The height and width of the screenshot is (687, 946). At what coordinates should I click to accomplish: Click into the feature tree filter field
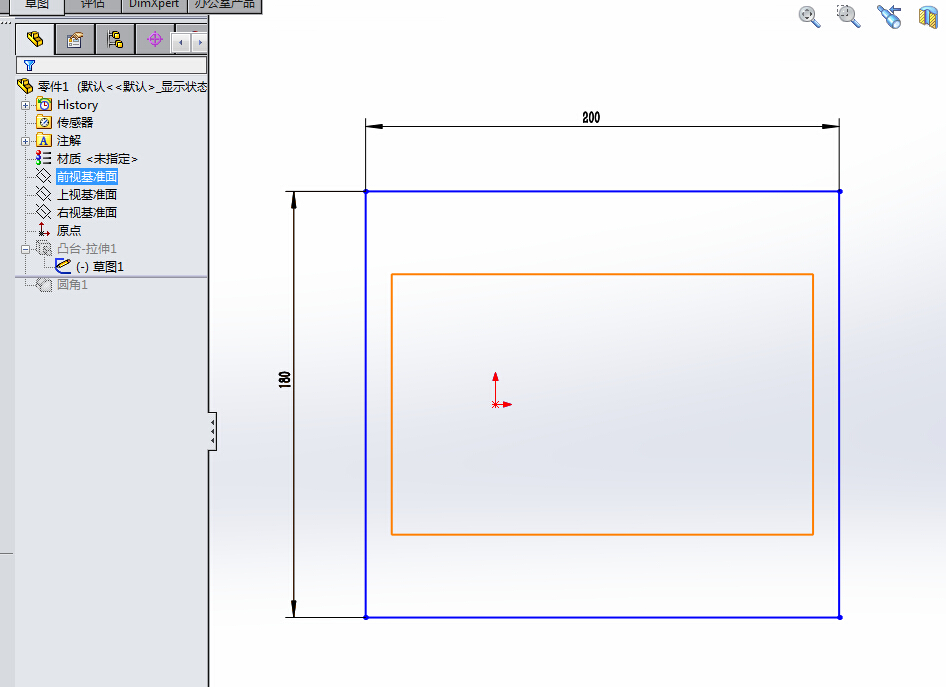(x=112, y=65)
